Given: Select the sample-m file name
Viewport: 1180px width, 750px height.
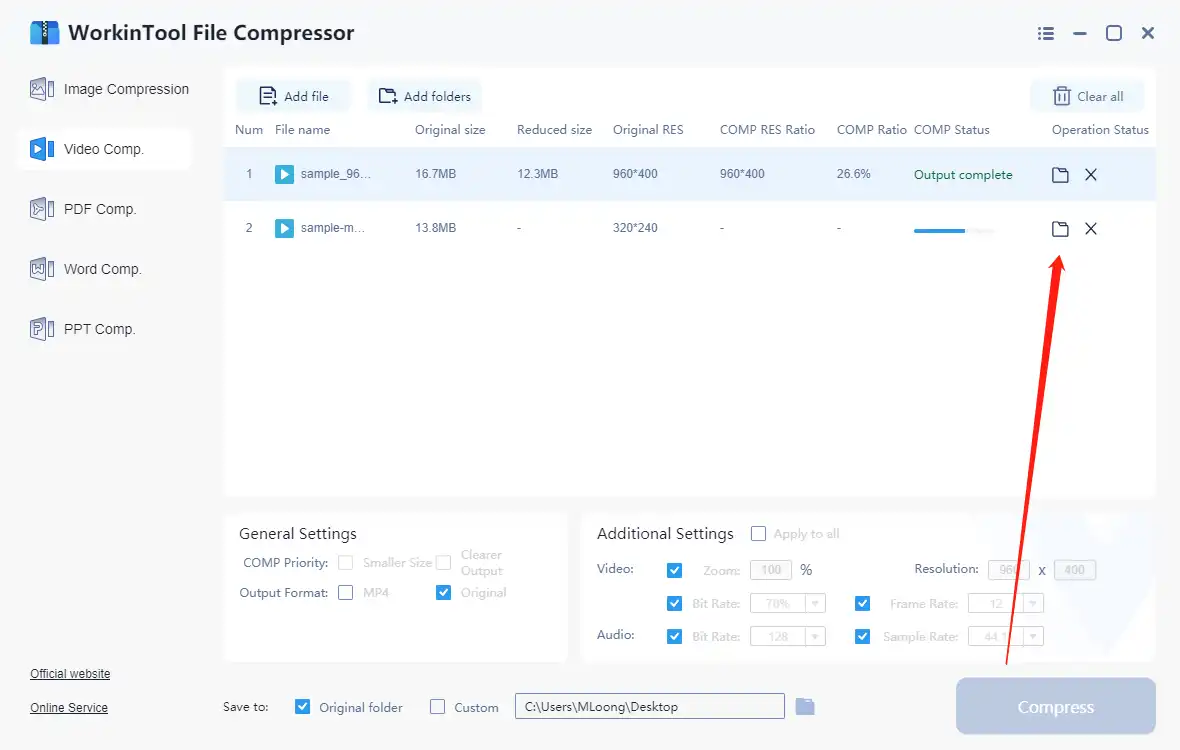Looking at the screenshot, I should pos(333,228).
